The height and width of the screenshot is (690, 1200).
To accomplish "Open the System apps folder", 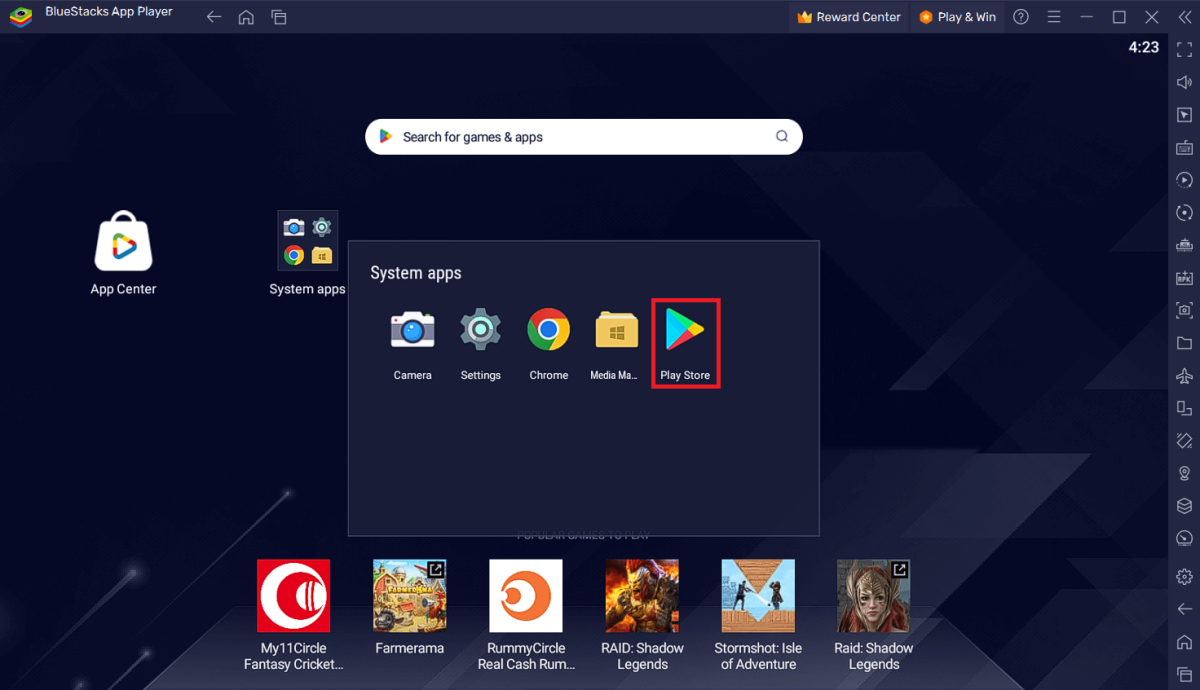I will pyautogui.click(x=307, y=240).
